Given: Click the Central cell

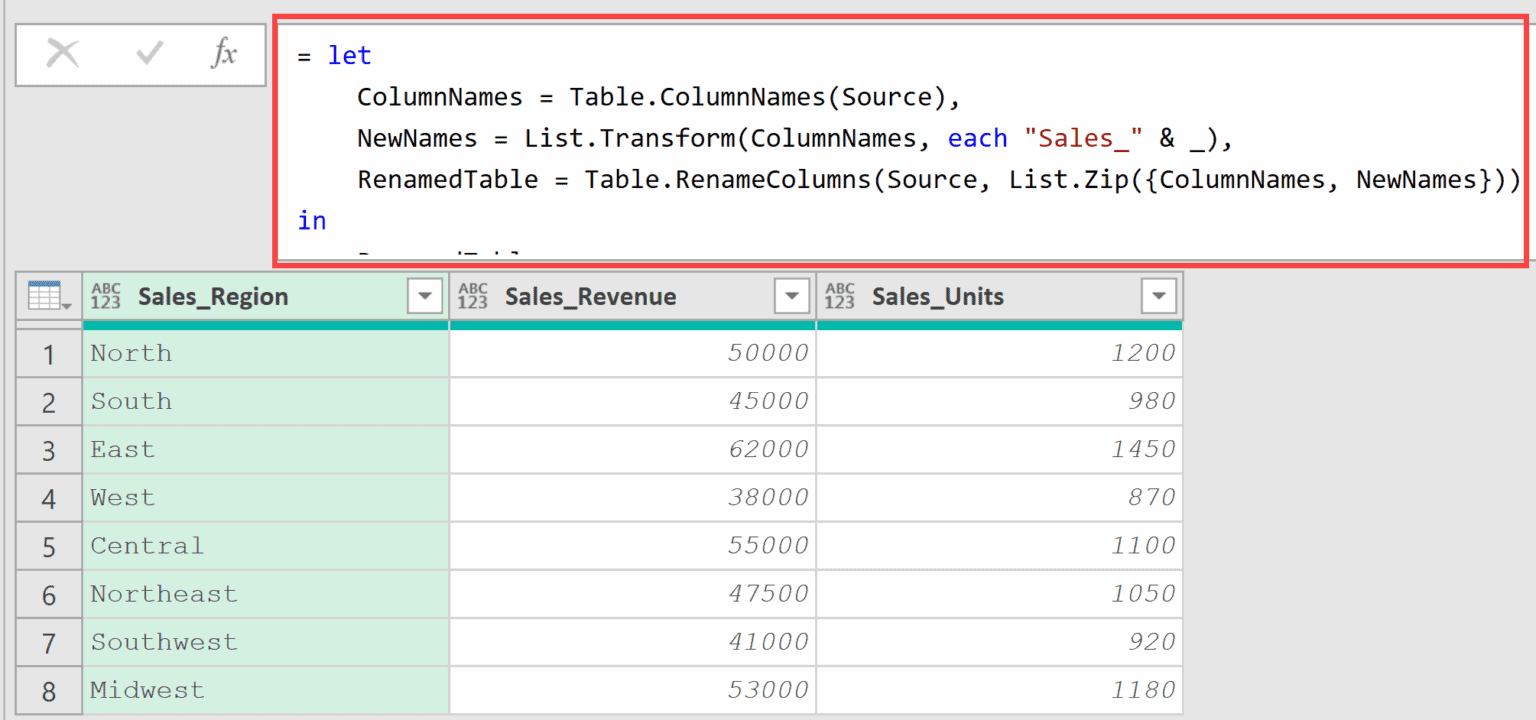Looking at the screenshot, I should [266, 546].
